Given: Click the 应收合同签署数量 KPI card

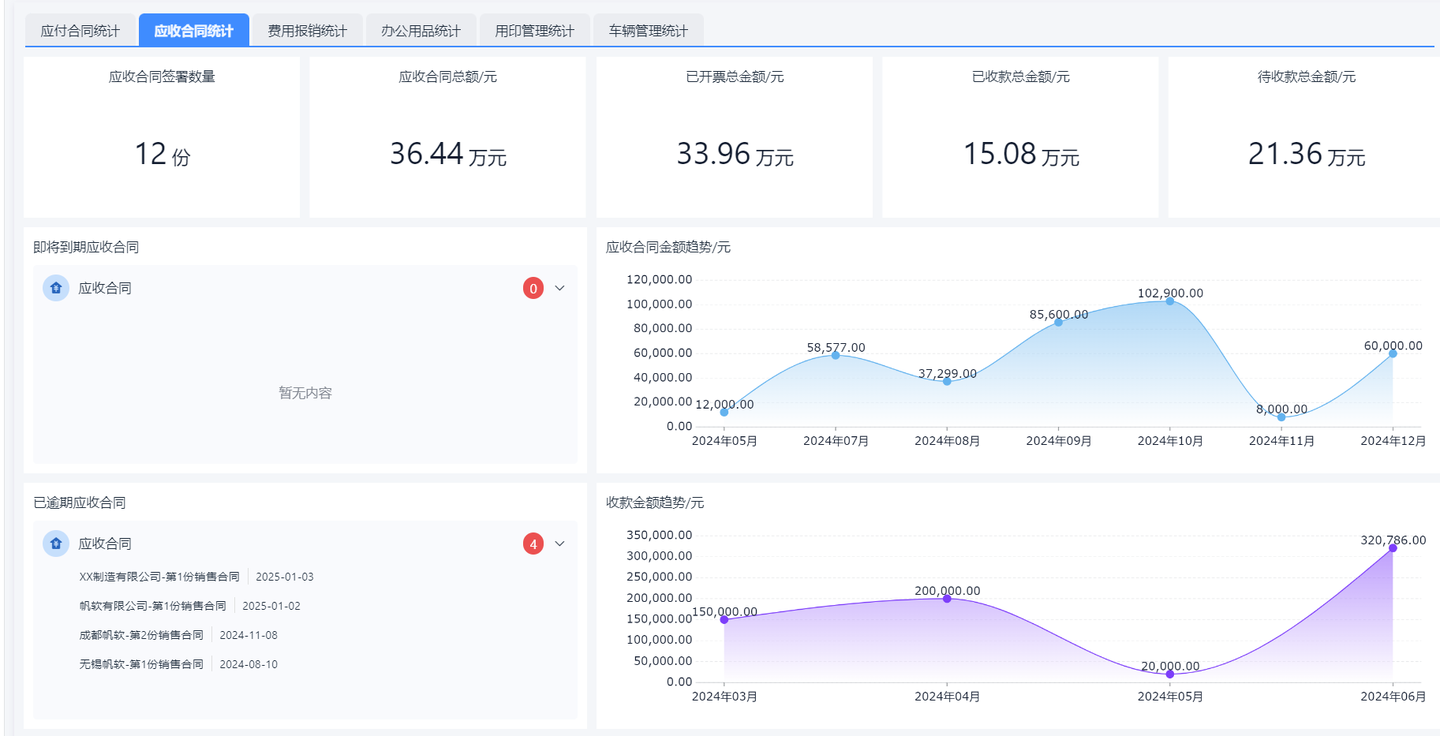Looking at the screenshot, I should click(x=161, y=136).
